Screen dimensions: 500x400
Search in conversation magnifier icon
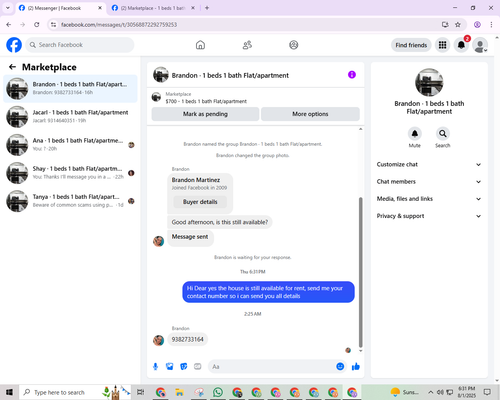tap(443, 134)
